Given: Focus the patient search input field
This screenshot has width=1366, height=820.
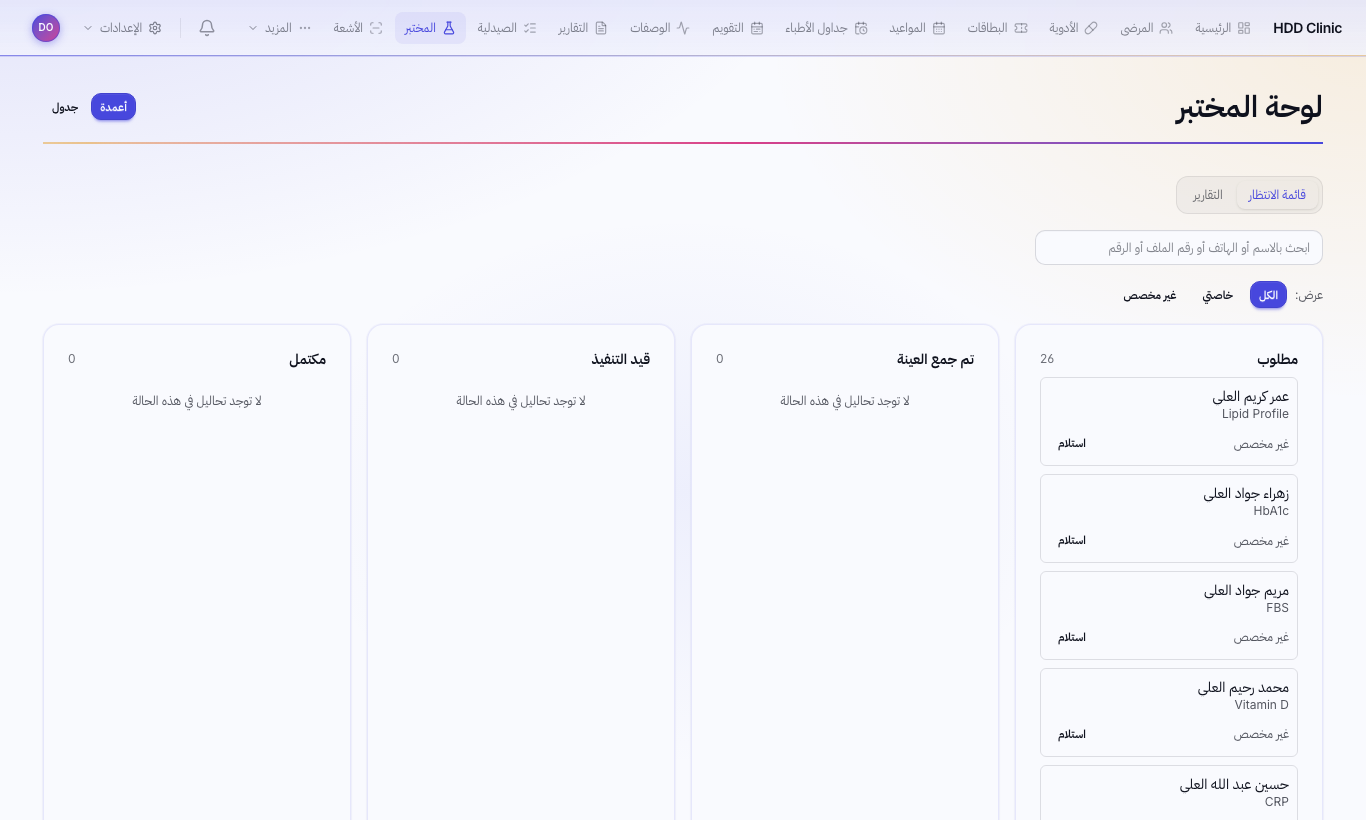Looking at the screenshot, I should click(1179, 247).
